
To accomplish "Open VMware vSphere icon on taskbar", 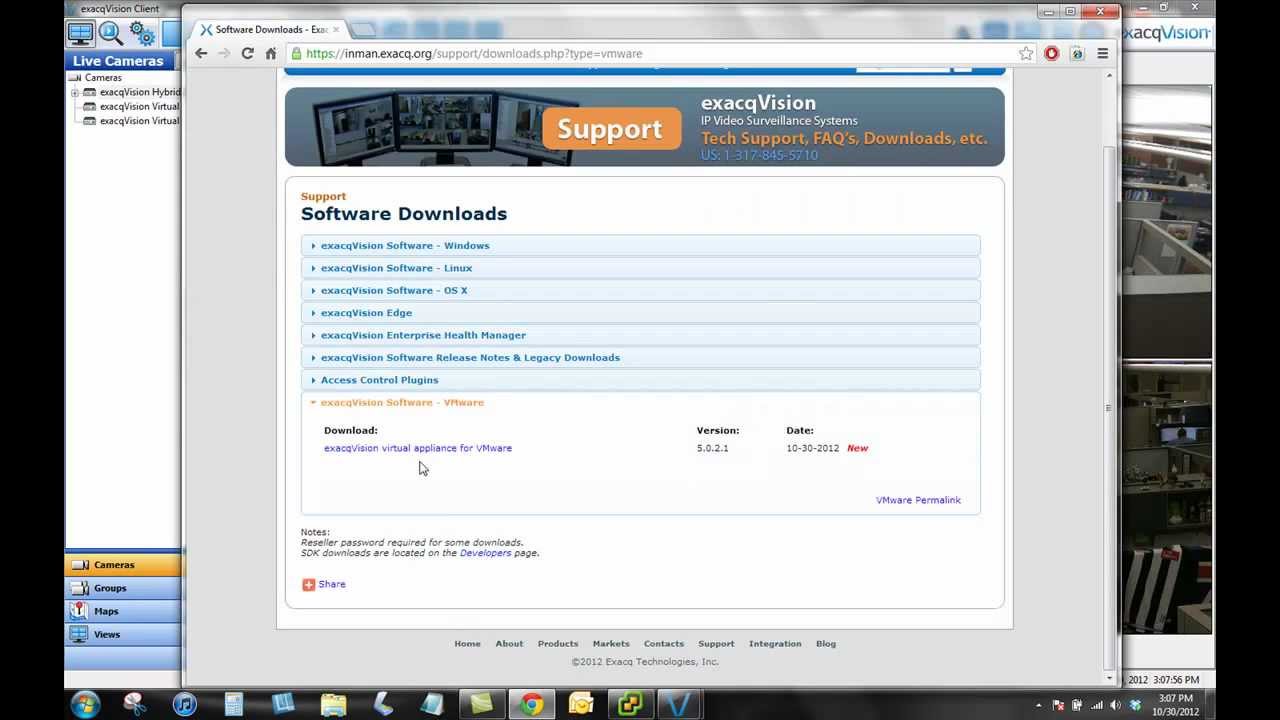I will pos(630,704).
